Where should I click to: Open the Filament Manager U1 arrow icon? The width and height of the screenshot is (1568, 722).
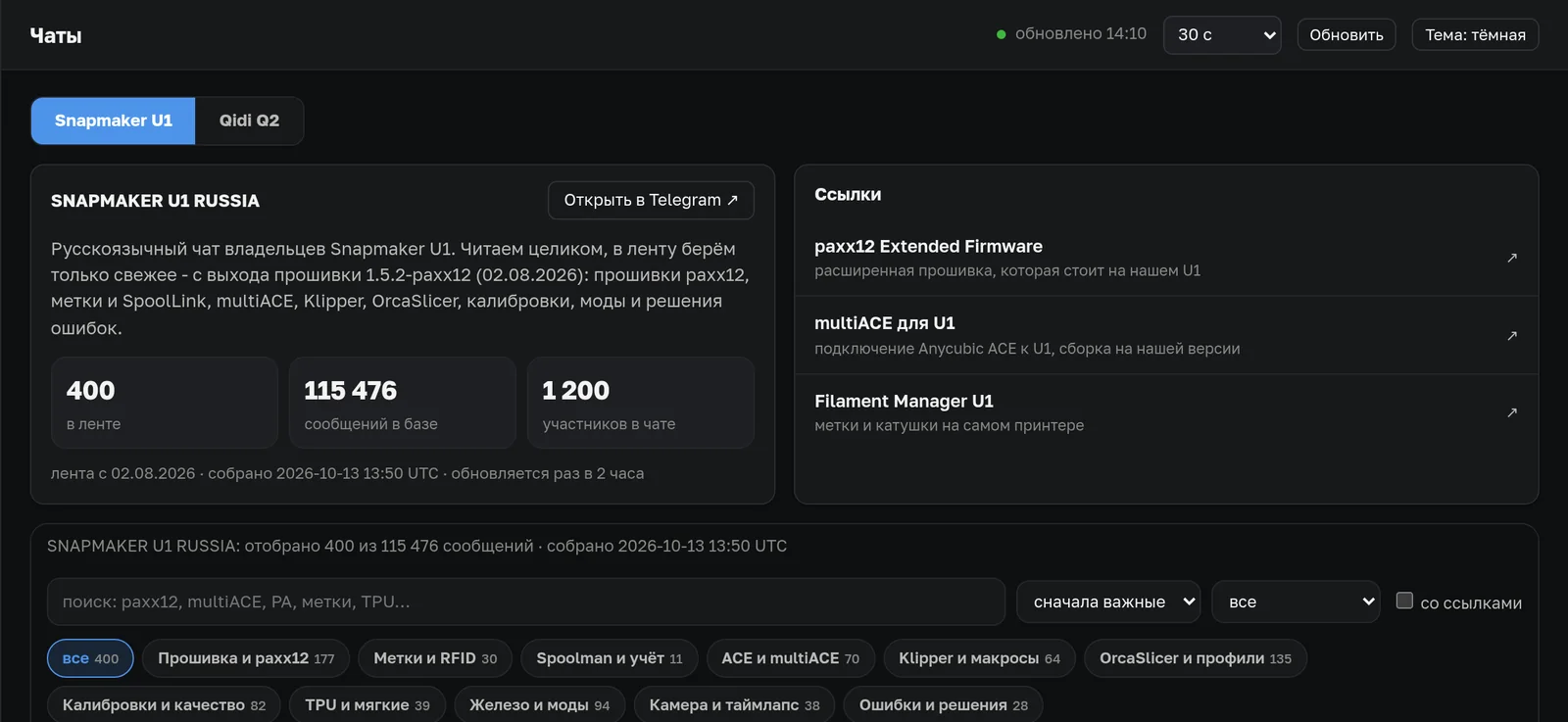(1512, 412)
